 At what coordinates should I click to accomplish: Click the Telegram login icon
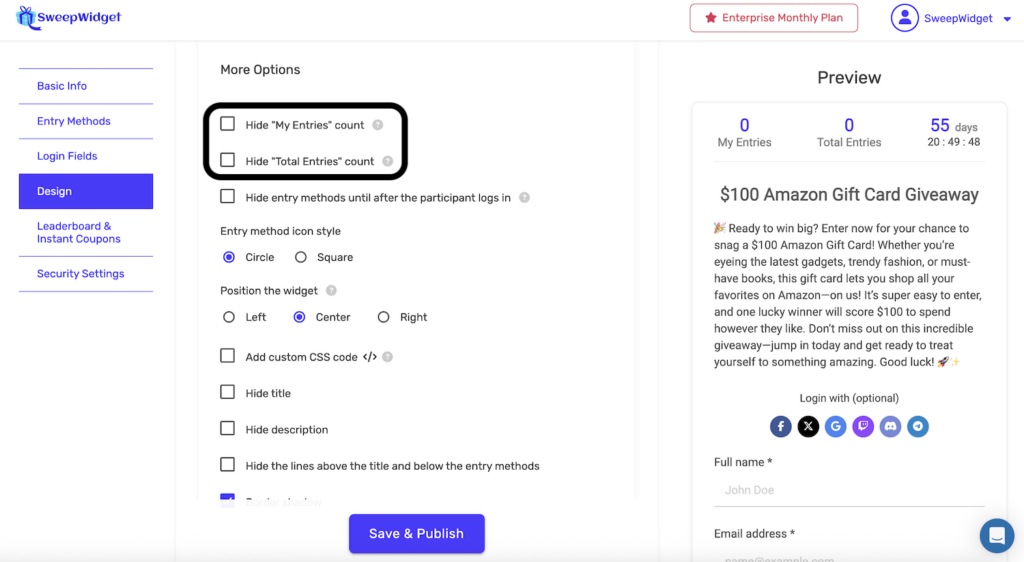click(918, 427)
